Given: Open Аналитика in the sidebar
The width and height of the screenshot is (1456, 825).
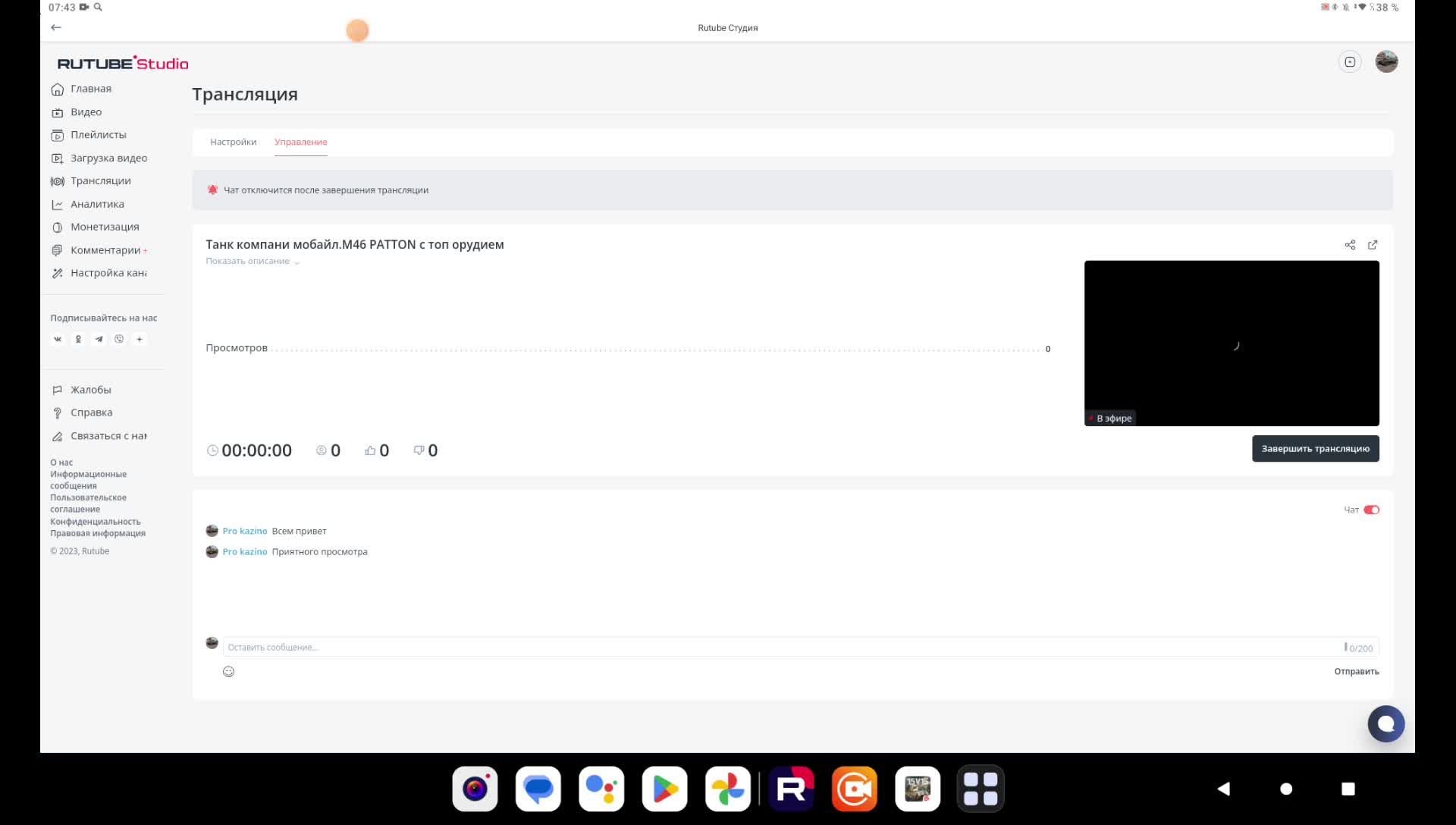Looking at the screenshot, I should [97, 204].
